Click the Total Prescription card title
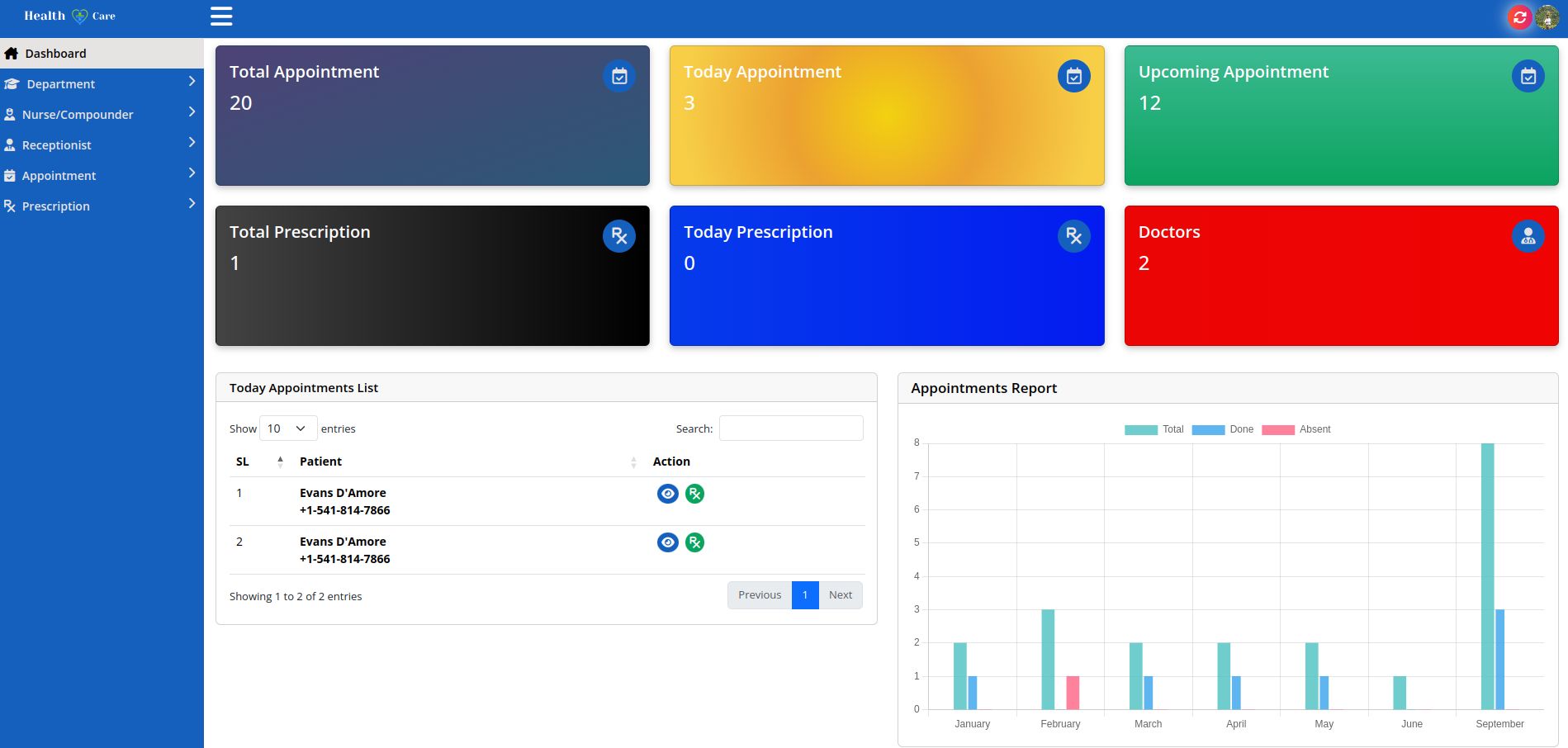The width and height of the screenshot is (1568, 748). pyautogui.click(x=300, y=232)
